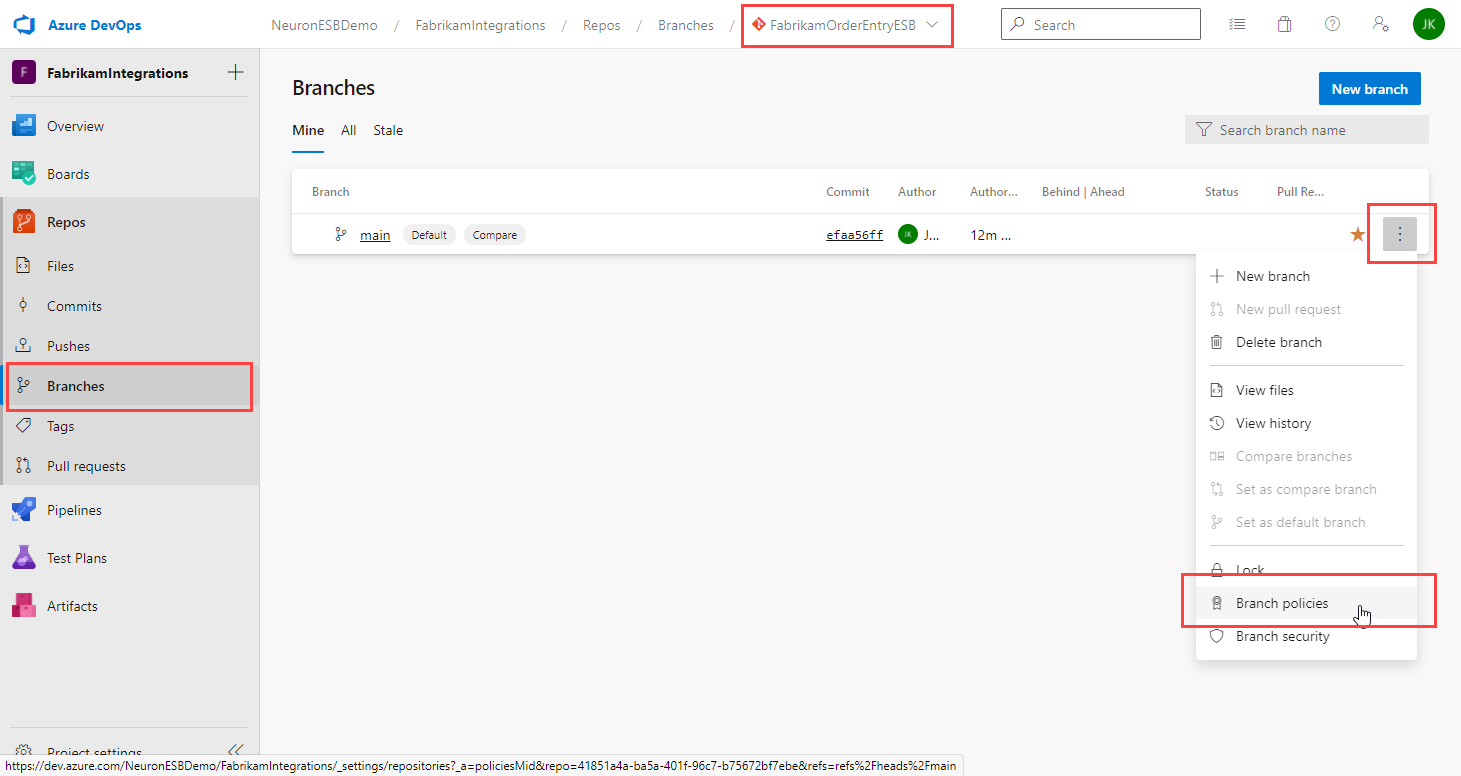Select View history in the context menu
The image size is (1461, 776).
tap(1306, 423)
